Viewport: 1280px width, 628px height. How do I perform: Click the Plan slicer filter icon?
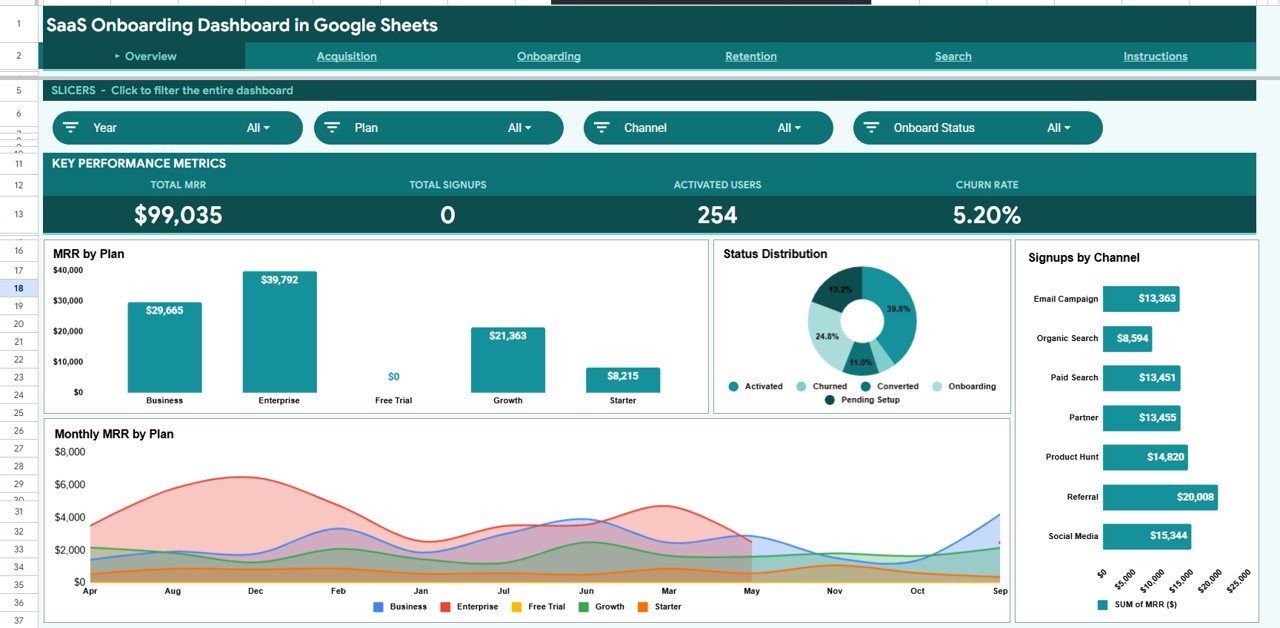click(x=332, y=128)
